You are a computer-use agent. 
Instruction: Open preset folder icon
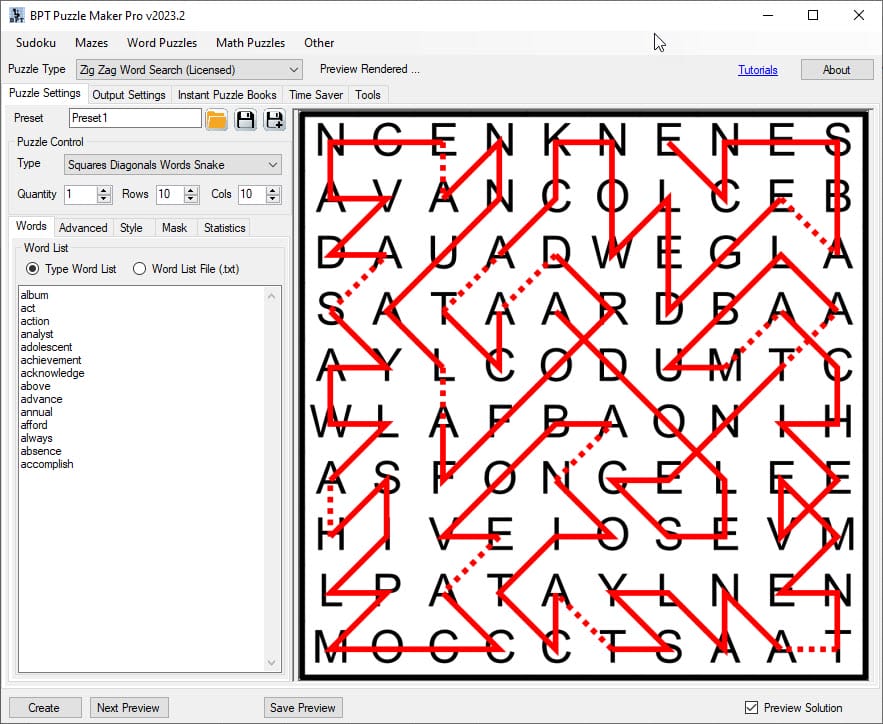pyautogui.click(x=216, y=119)
